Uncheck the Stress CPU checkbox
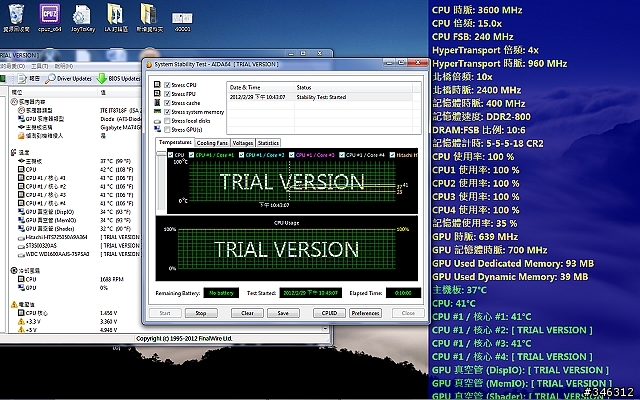Viewport: 640px width, 400px height. click(x=167, y=85)
